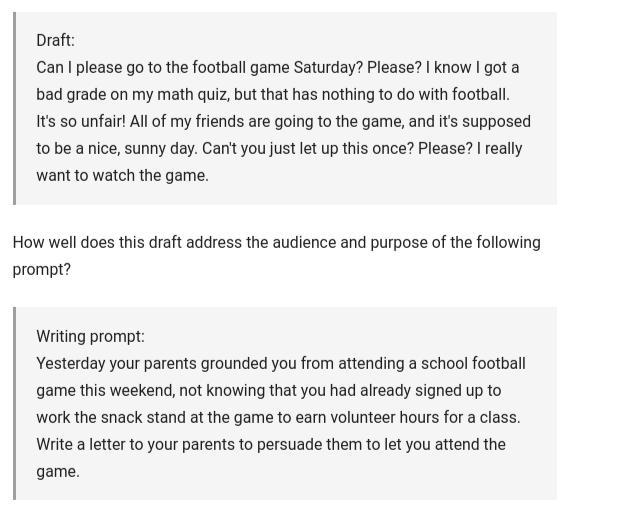Click the line starting "work the snack stand"

pos(278,417)
